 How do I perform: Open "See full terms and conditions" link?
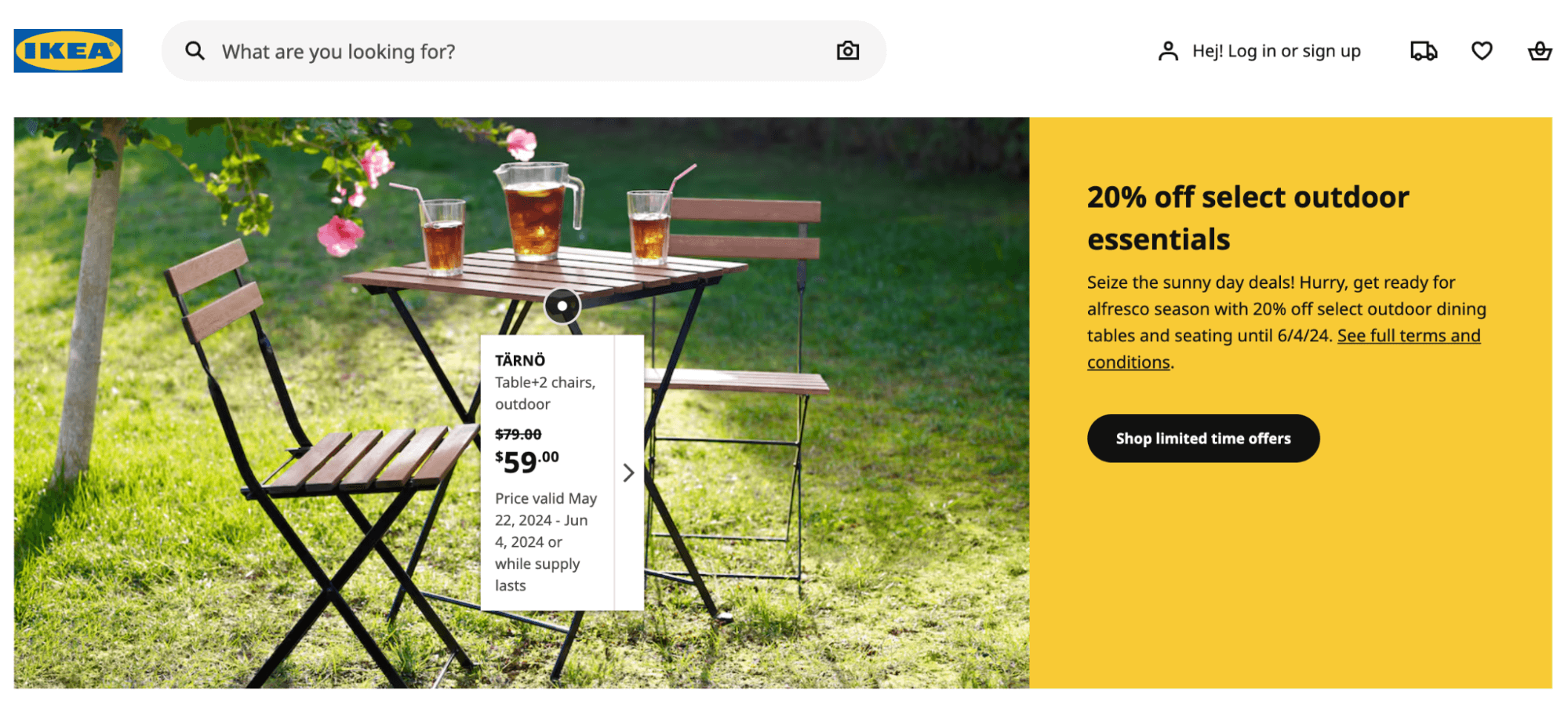[1284, 349]
